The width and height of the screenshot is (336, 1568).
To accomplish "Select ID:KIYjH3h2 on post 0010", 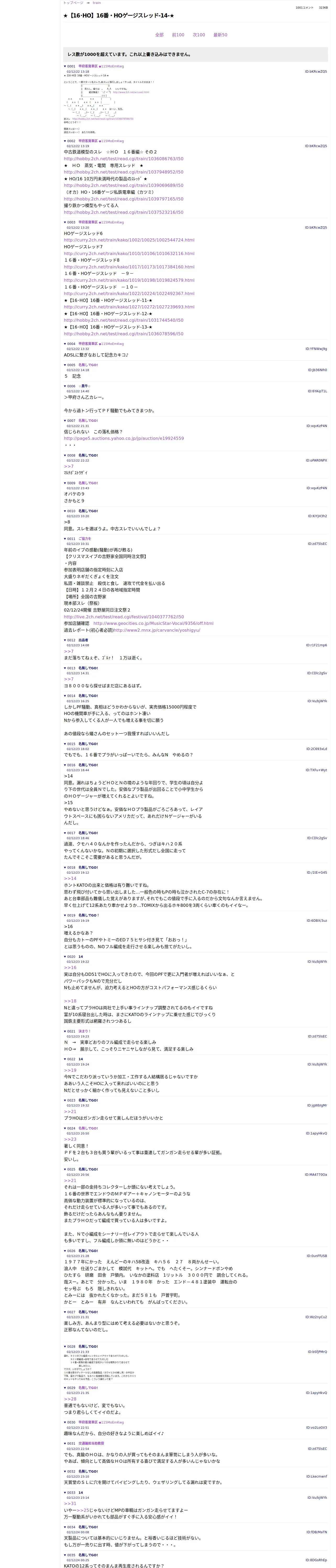I will [x=317, y=516].
